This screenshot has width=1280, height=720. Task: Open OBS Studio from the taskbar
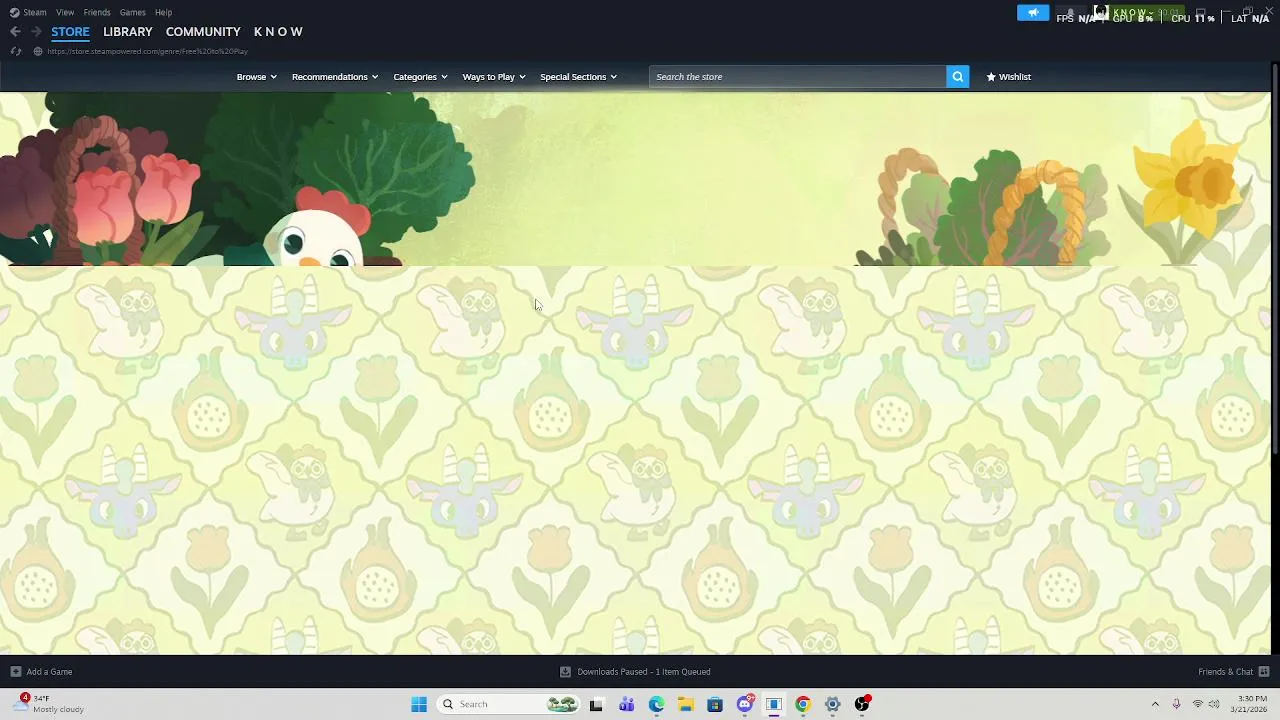pyautogui.click(x=862, y=704)
